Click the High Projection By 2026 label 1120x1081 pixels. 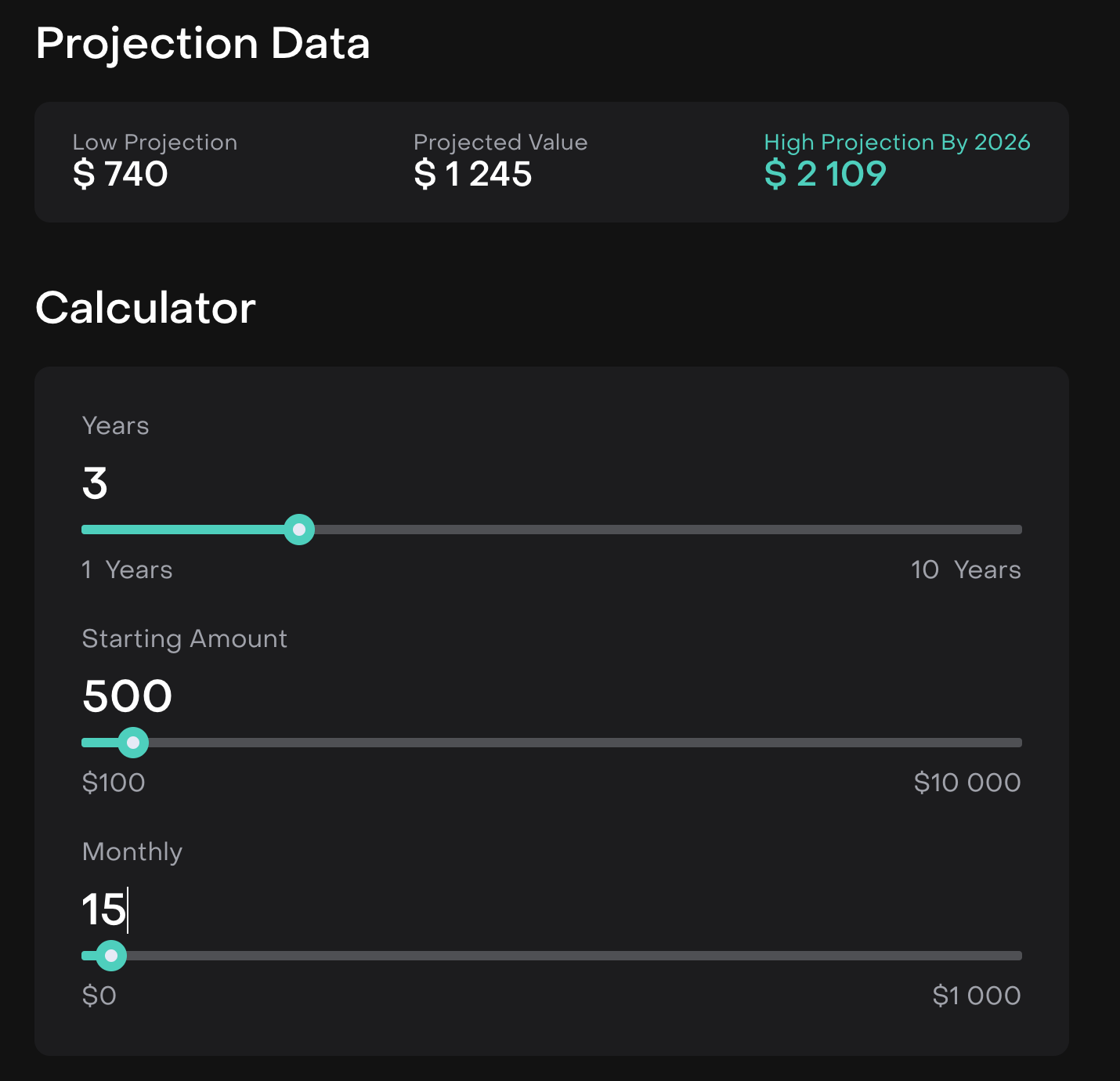[x=897, y=143]
